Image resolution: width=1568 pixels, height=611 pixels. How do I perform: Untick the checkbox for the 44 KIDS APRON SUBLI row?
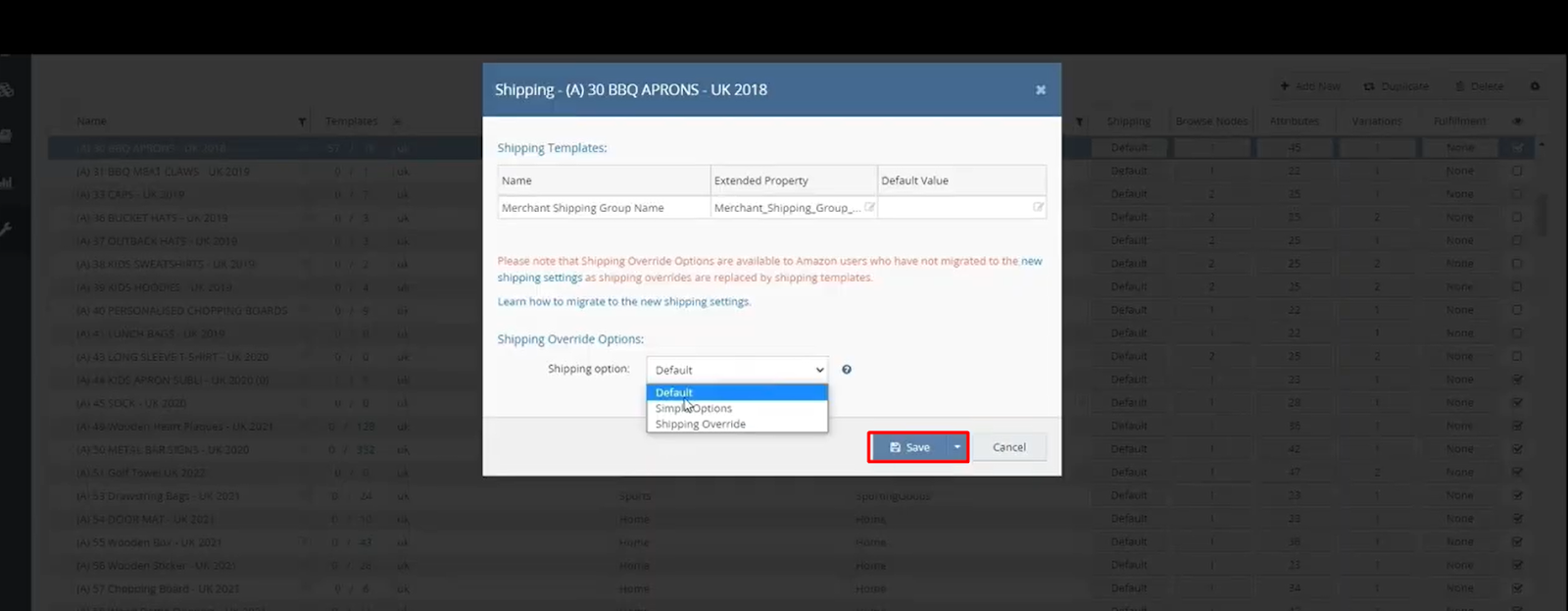click(1517, 380)
